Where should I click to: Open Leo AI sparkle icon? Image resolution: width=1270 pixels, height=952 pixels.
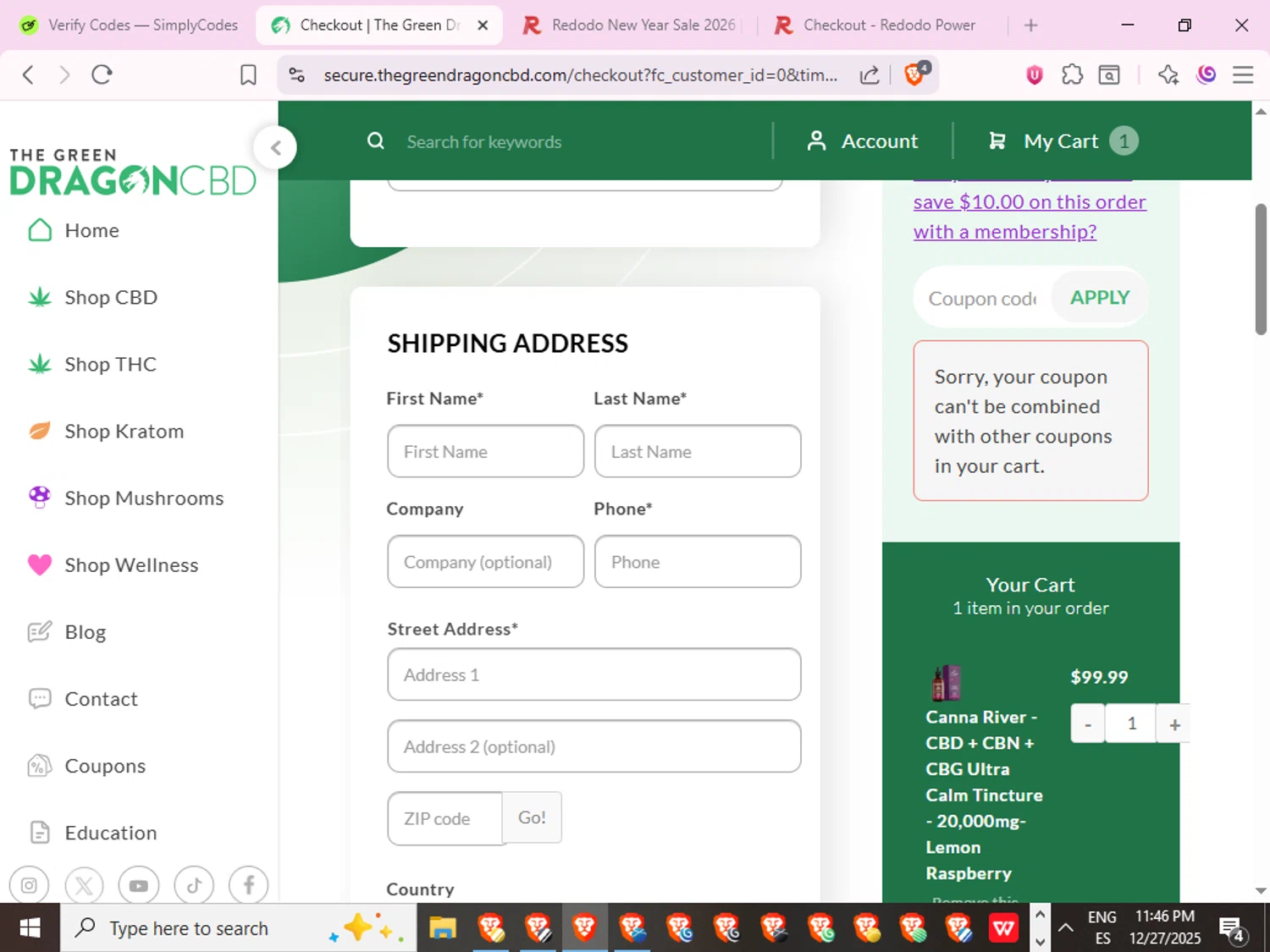click(x=1168, y=74)
